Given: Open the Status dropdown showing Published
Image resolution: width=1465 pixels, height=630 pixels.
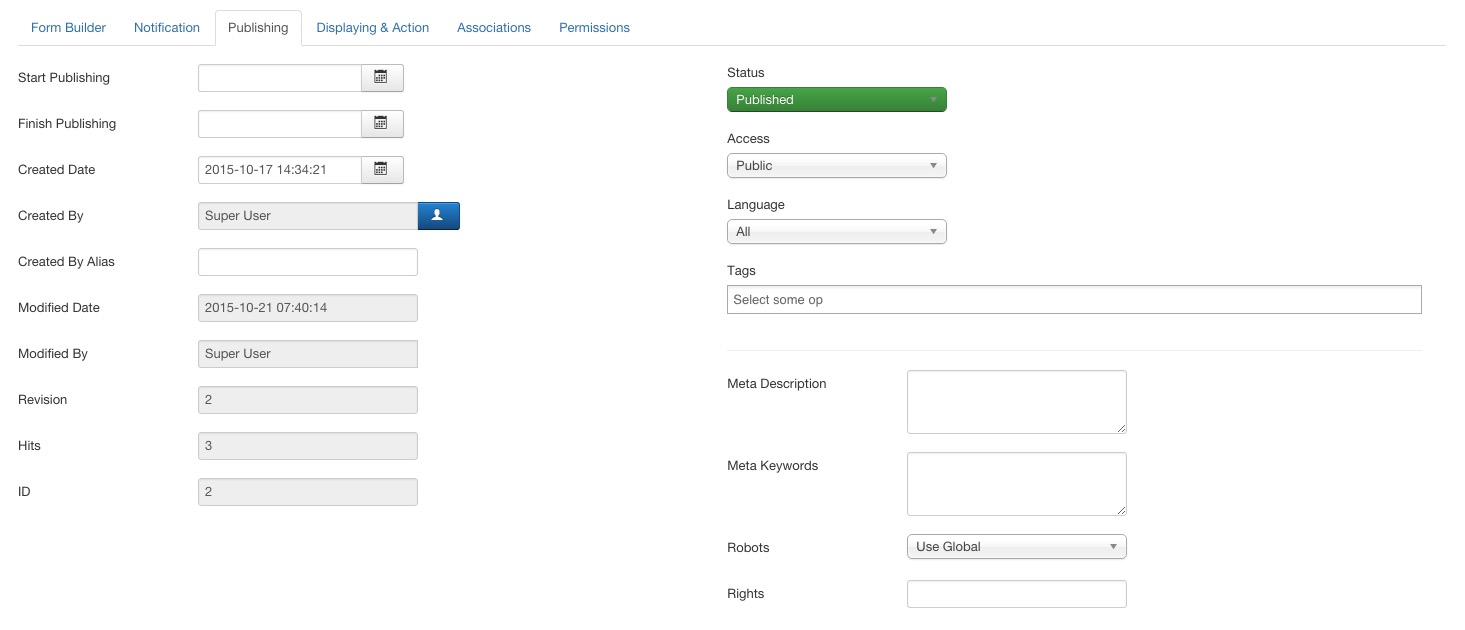Looking at the screenshot, I should coord(836,100).
